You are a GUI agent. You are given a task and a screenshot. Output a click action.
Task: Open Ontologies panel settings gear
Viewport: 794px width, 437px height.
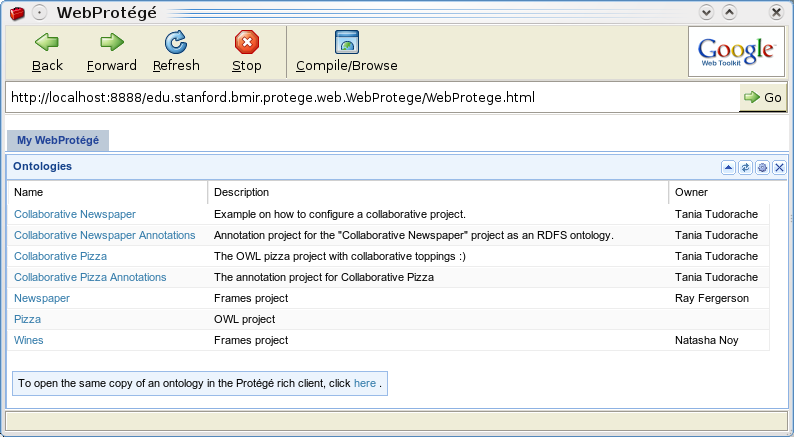click(x=763, y=168)
